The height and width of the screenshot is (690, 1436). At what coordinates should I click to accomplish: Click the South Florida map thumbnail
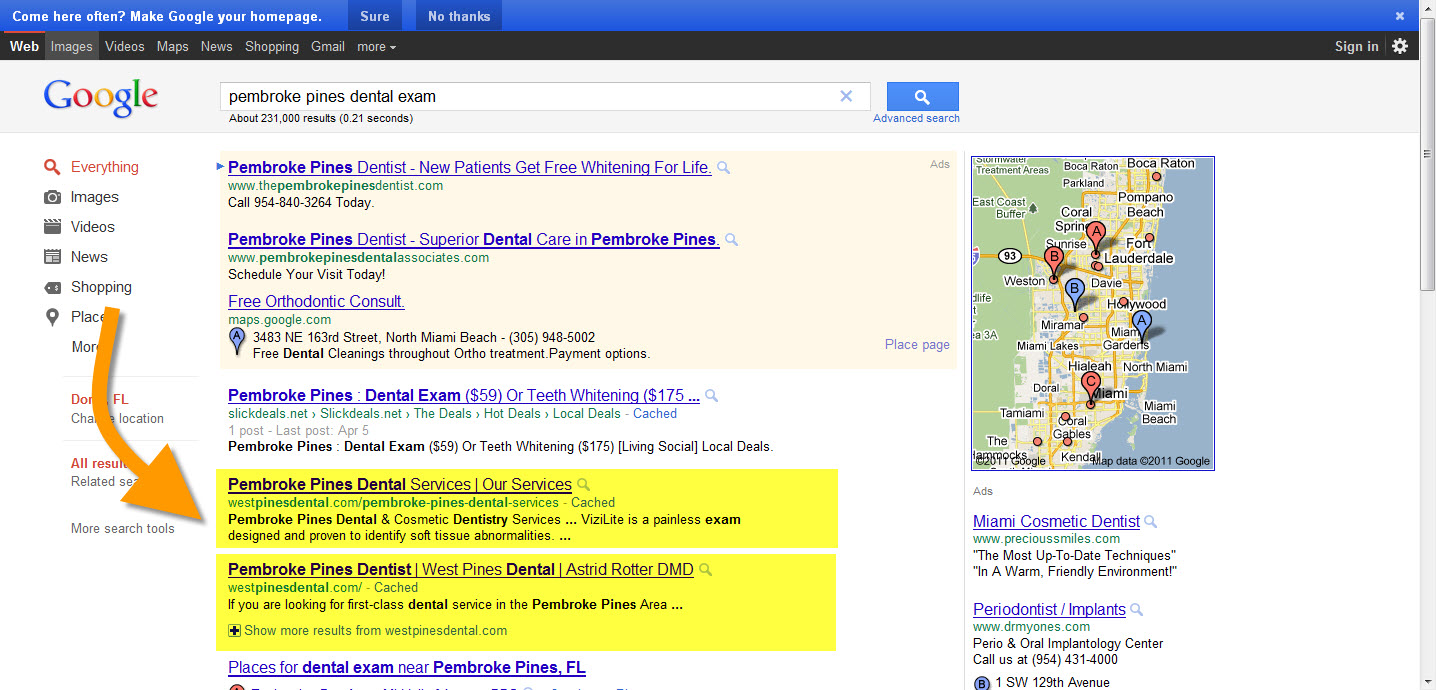click(1093, 312)
